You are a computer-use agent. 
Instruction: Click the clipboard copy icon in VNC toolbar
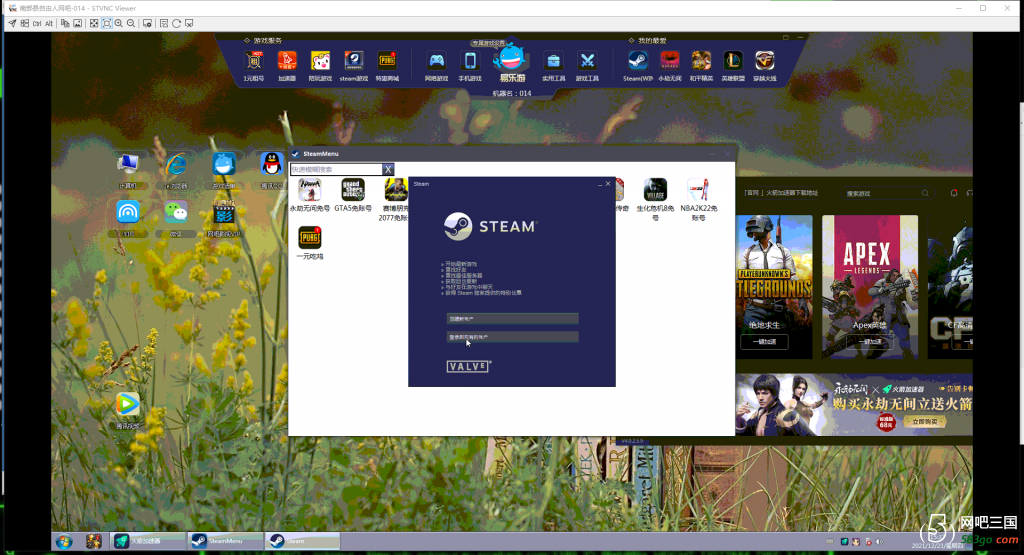coord(65,24)
